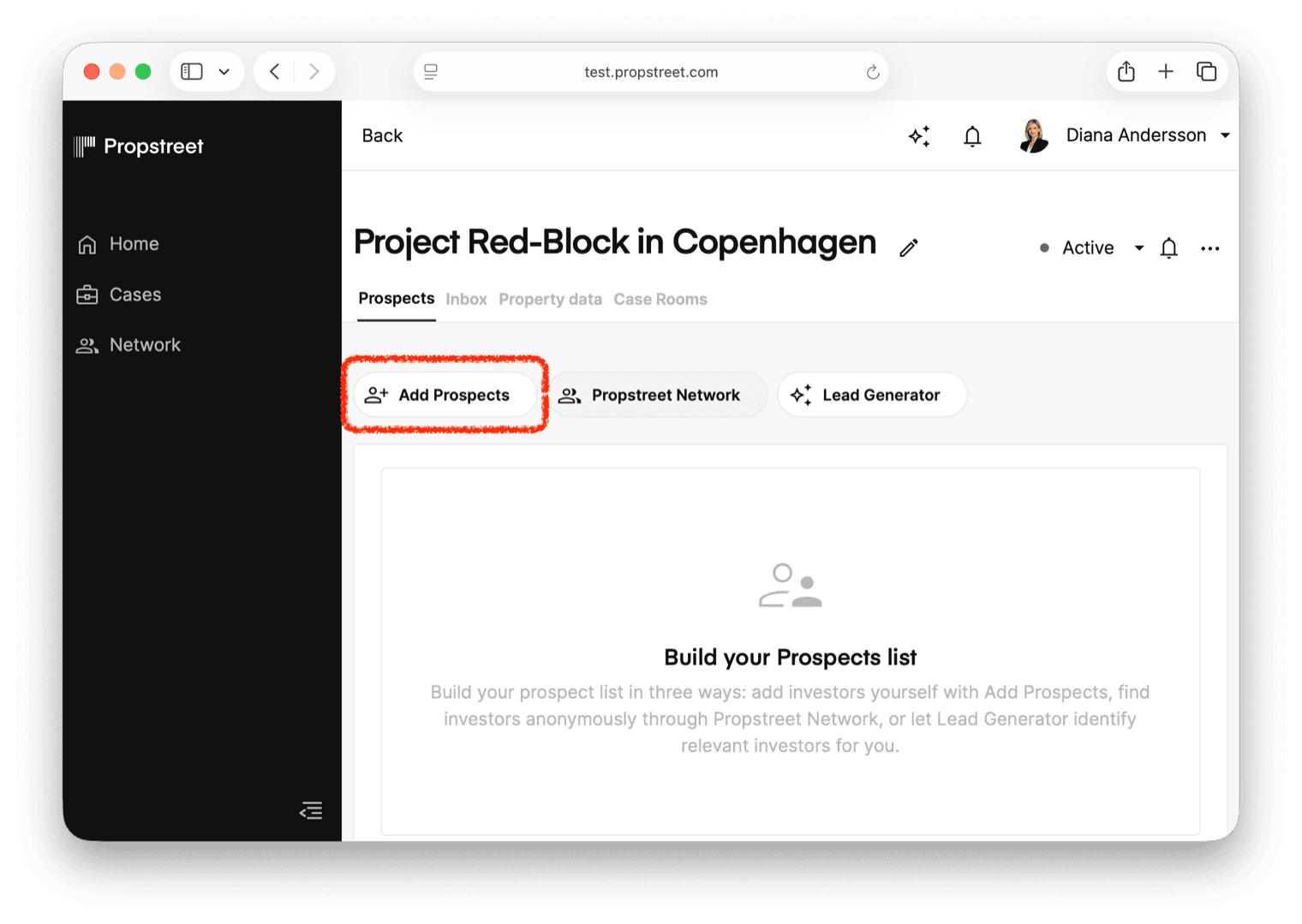The image size is (1302, 924).
Task: Click the pencil icon to edit project title
Action: click(x=909, y=247)
